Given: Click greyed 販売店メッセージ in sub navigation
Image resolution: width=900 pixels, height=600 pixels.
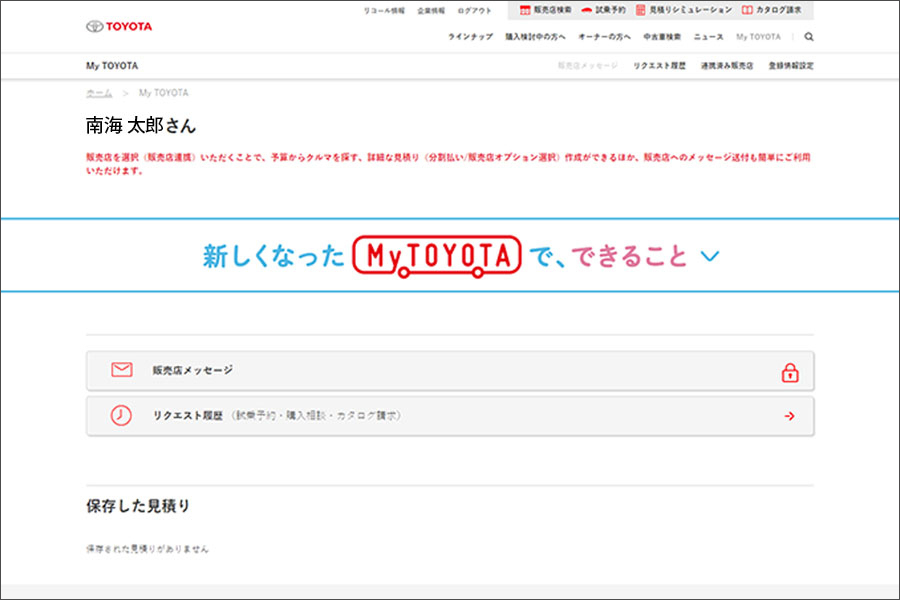Looking at the screenshot, I should (588, 66).
